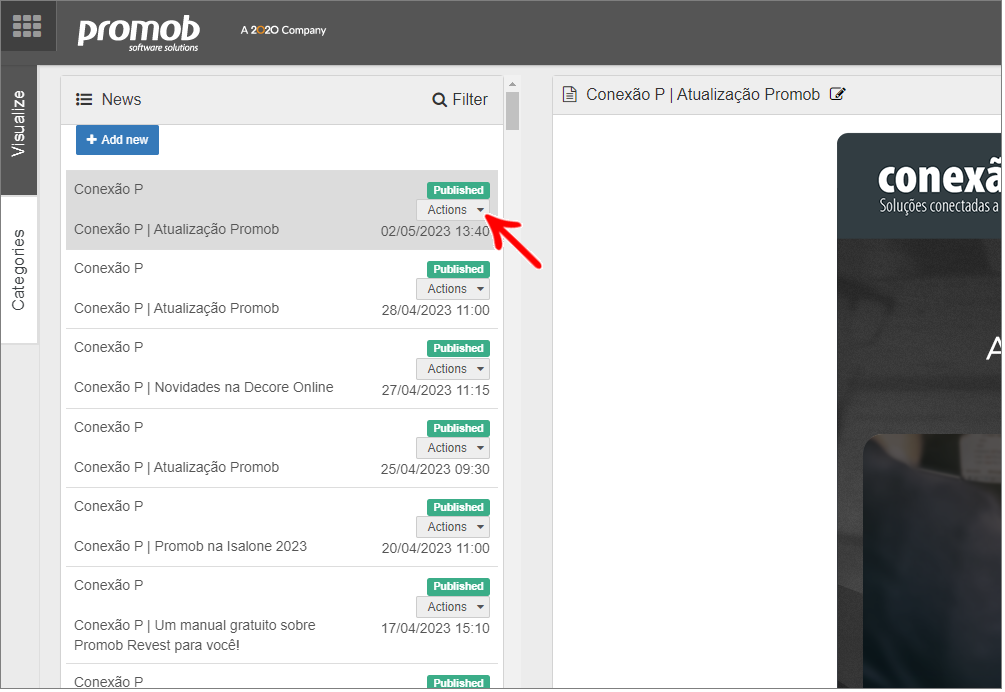This screenshot has width=1005, height=692.
Task: Open the Filter option
Action: point(460,100)
